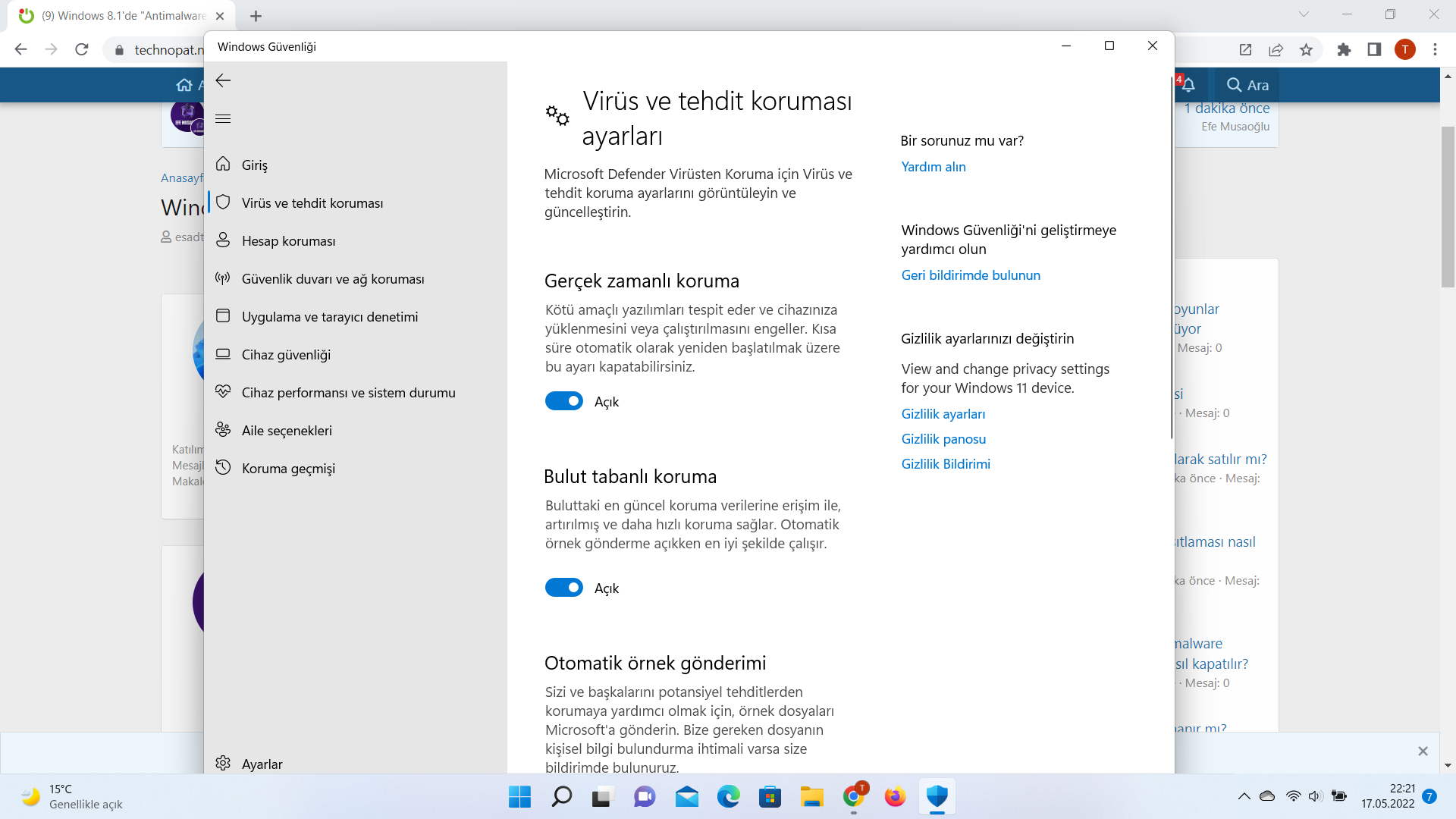This screenshot has width=1456, height=819.
Task: Open Güvenlik duvarı ve ağ koruması
Action: pyautogui.click(x=332, y=279)
